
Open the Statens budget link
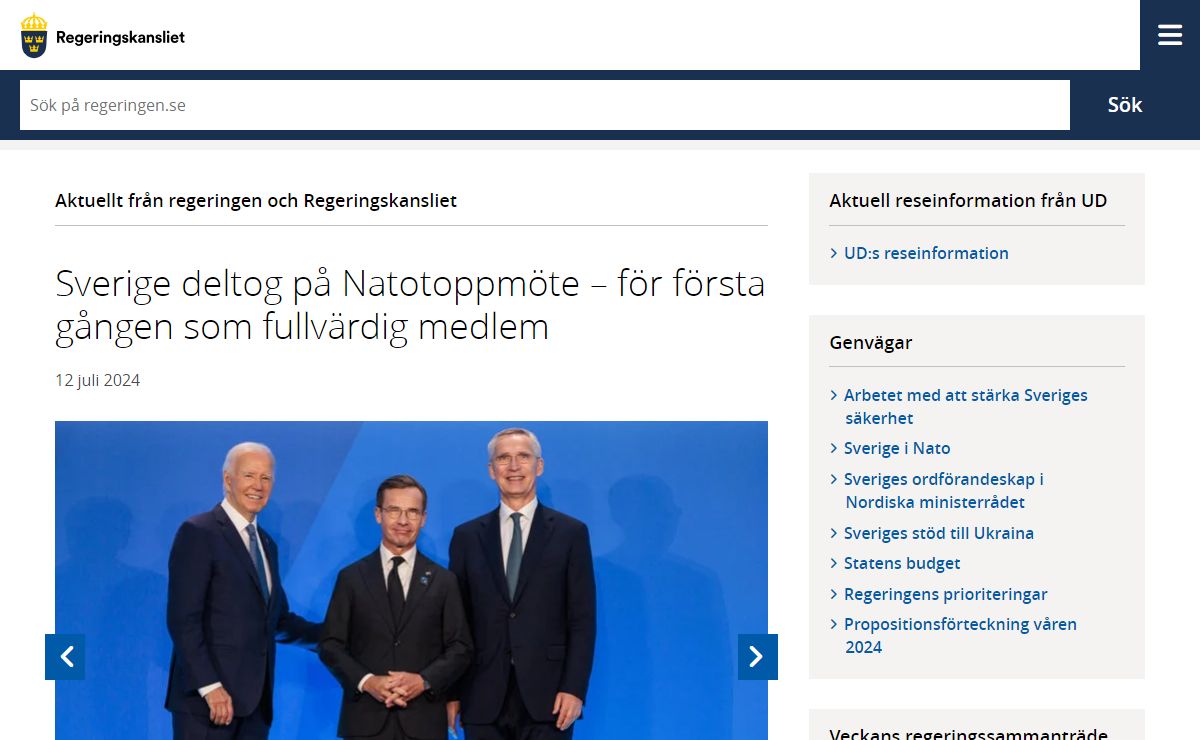[x=901, y=563]
